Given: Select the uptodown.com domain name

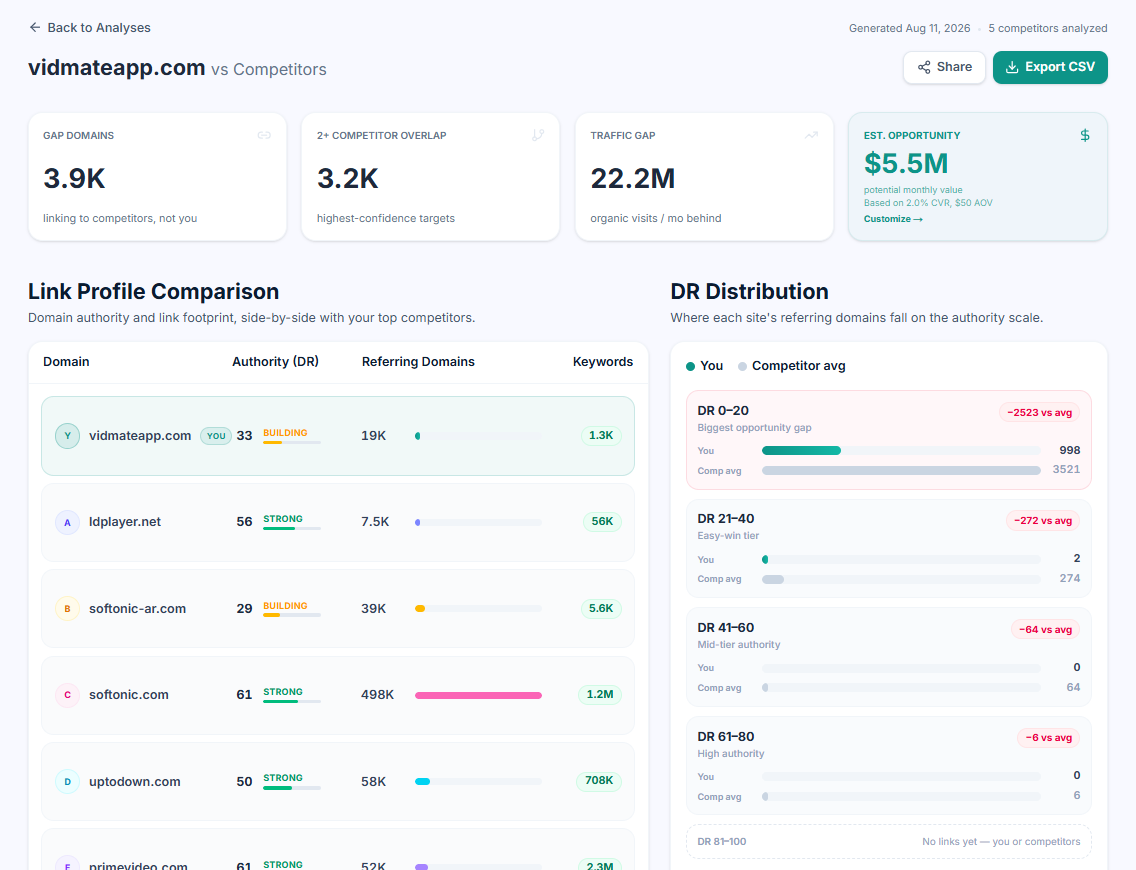Looking at the screenshot, I should (134, 782).
